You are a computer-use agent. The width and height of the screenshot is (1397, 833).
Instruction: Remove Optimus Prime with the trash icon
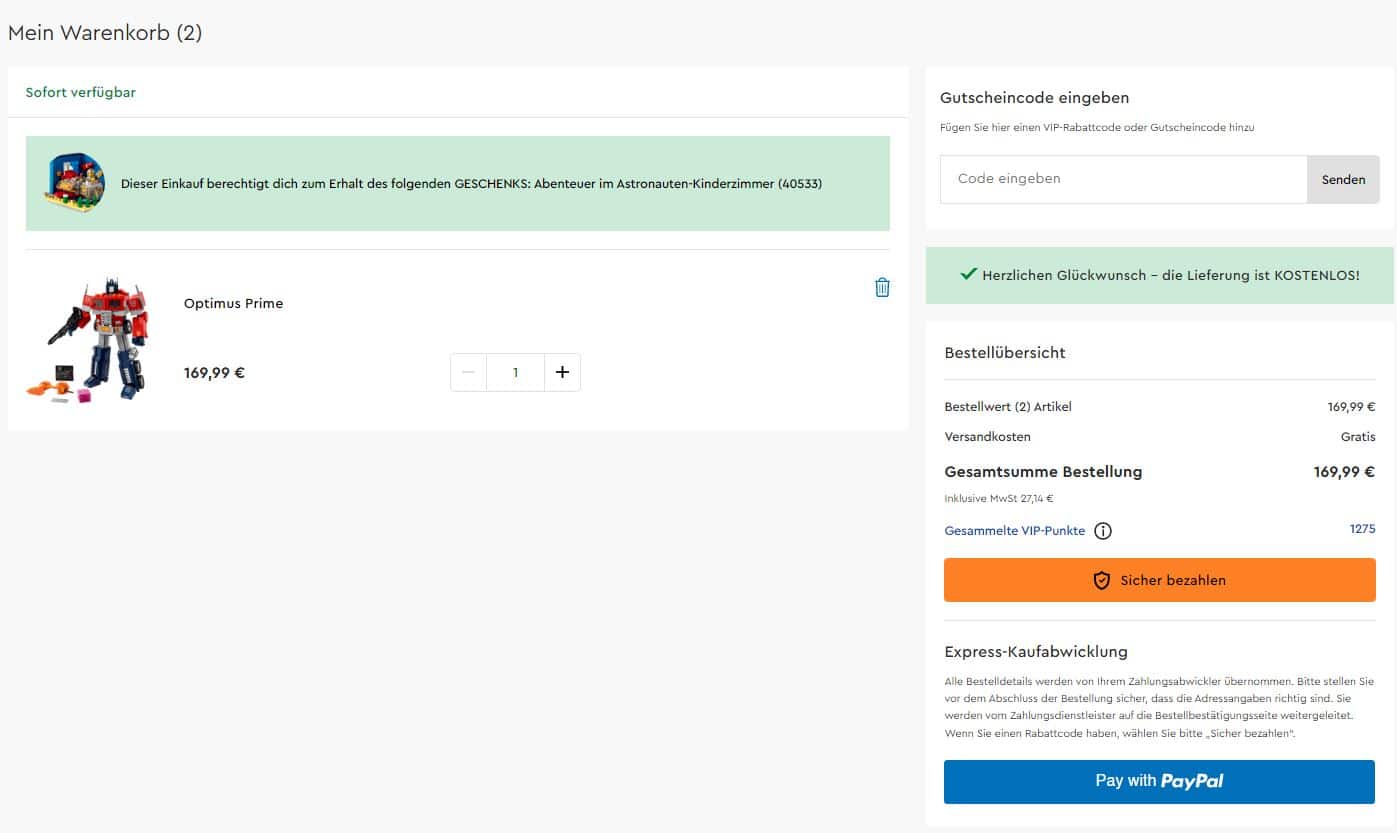(882, 288)
